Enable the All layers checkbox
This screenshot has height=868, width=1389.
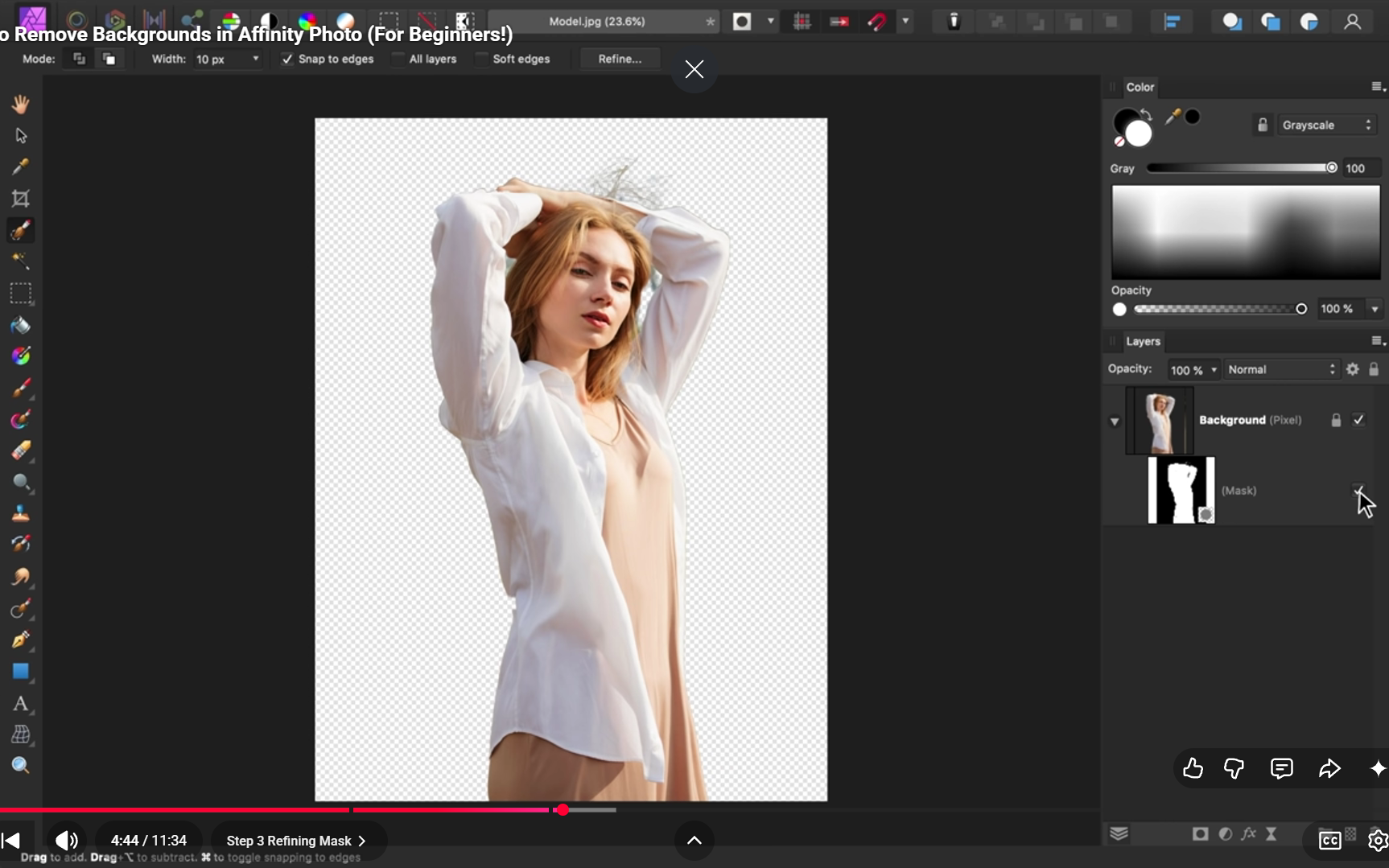[398, 60]
